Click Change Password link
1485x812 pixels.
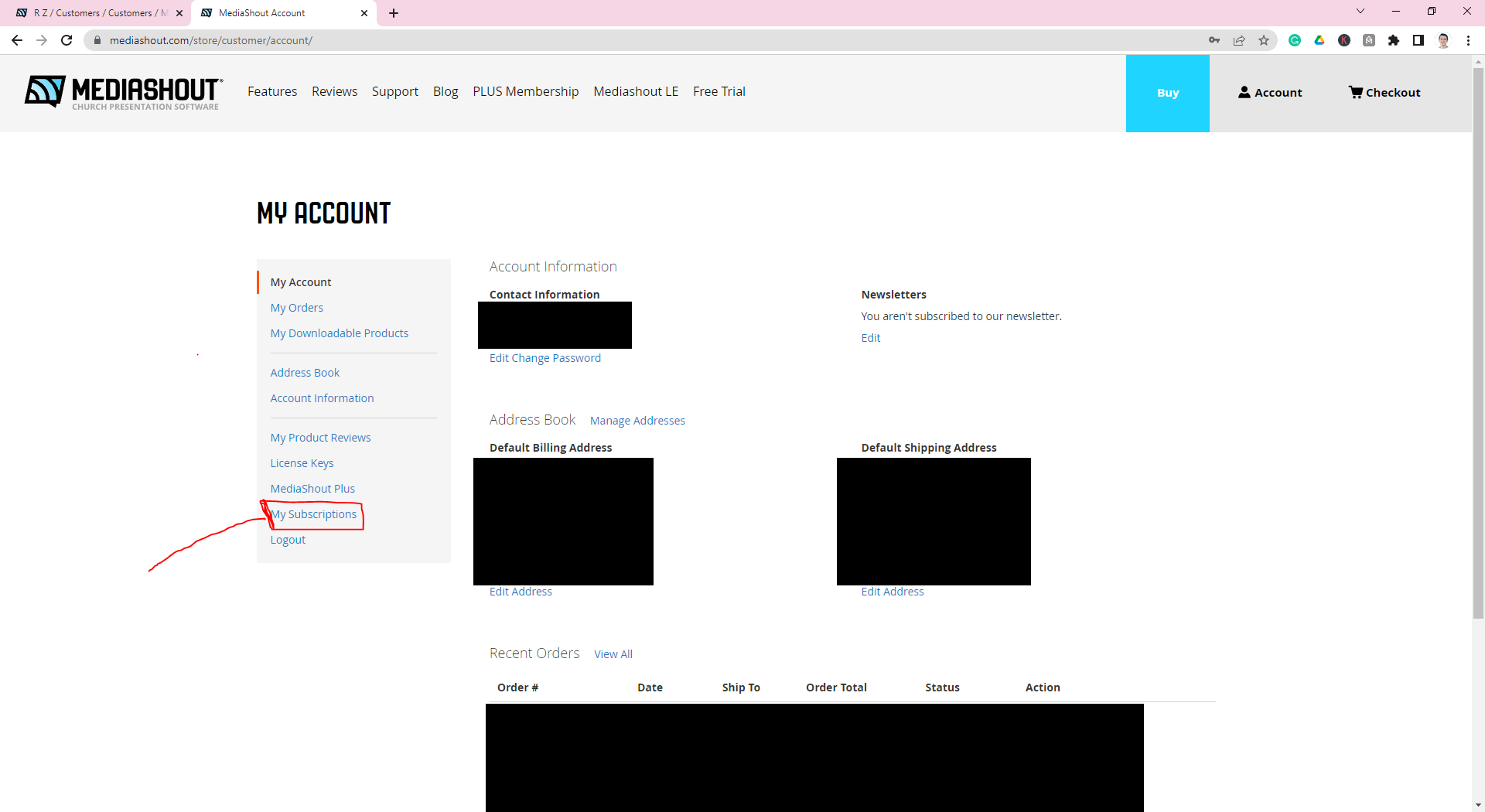tap(556, 358)
